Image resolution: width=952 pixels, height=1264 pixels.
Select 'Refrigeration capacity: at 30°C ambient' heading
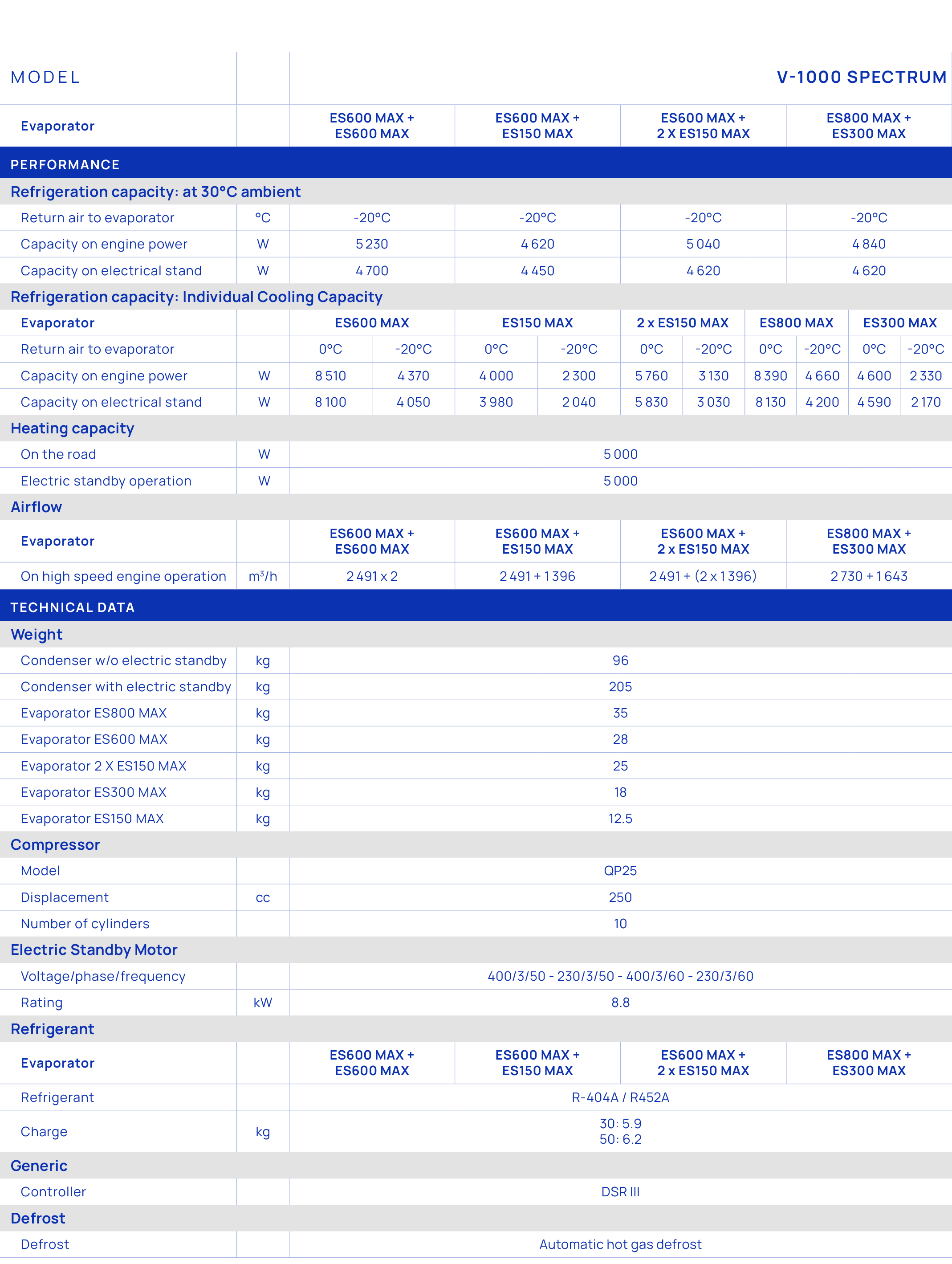click(155, 192)
